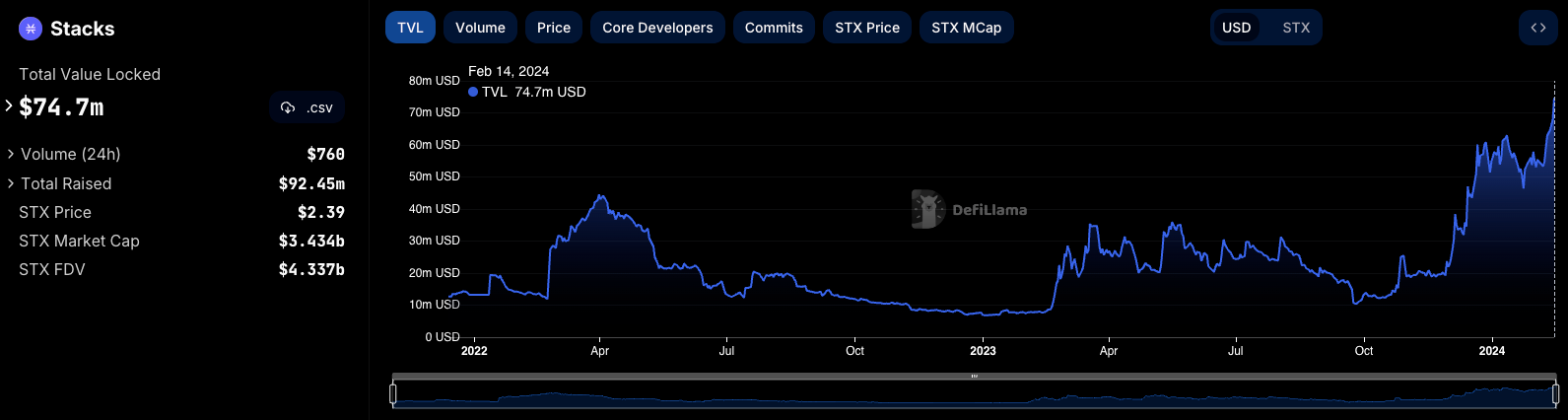Click the Stacks logo icon
Screen dimensions: 1568x420
[31, 29]
